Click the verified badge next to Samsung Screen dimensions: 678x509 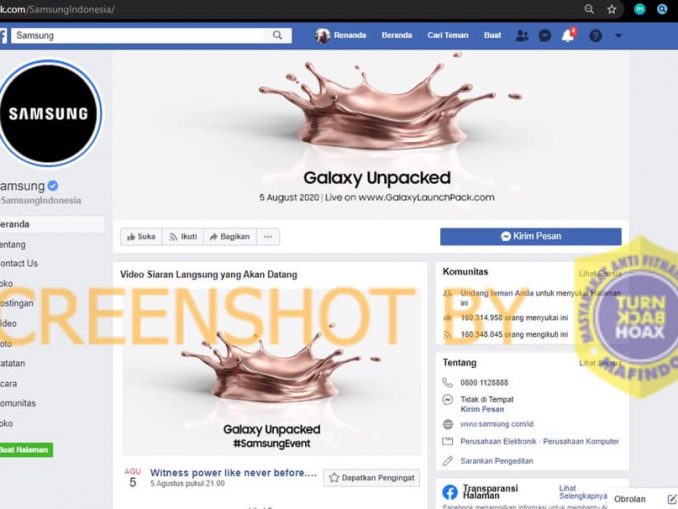(x=53, y=186)
